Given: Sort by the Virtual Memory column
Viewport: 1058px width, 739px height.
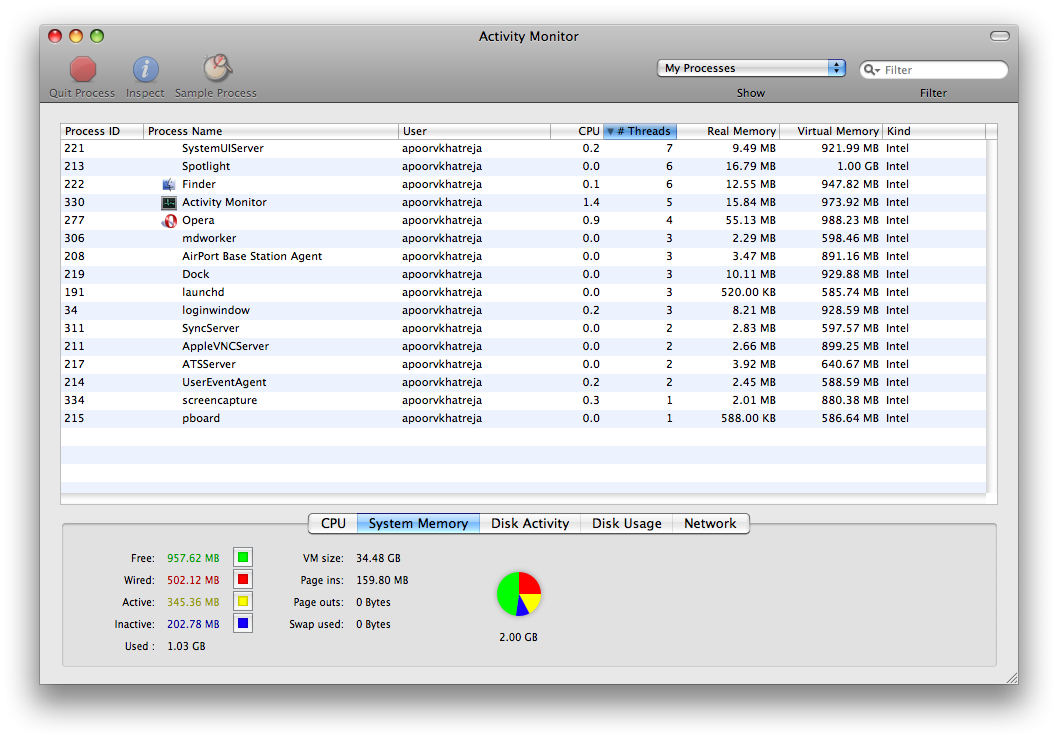Looking at the screenshot, I should (x=831, y=131).
